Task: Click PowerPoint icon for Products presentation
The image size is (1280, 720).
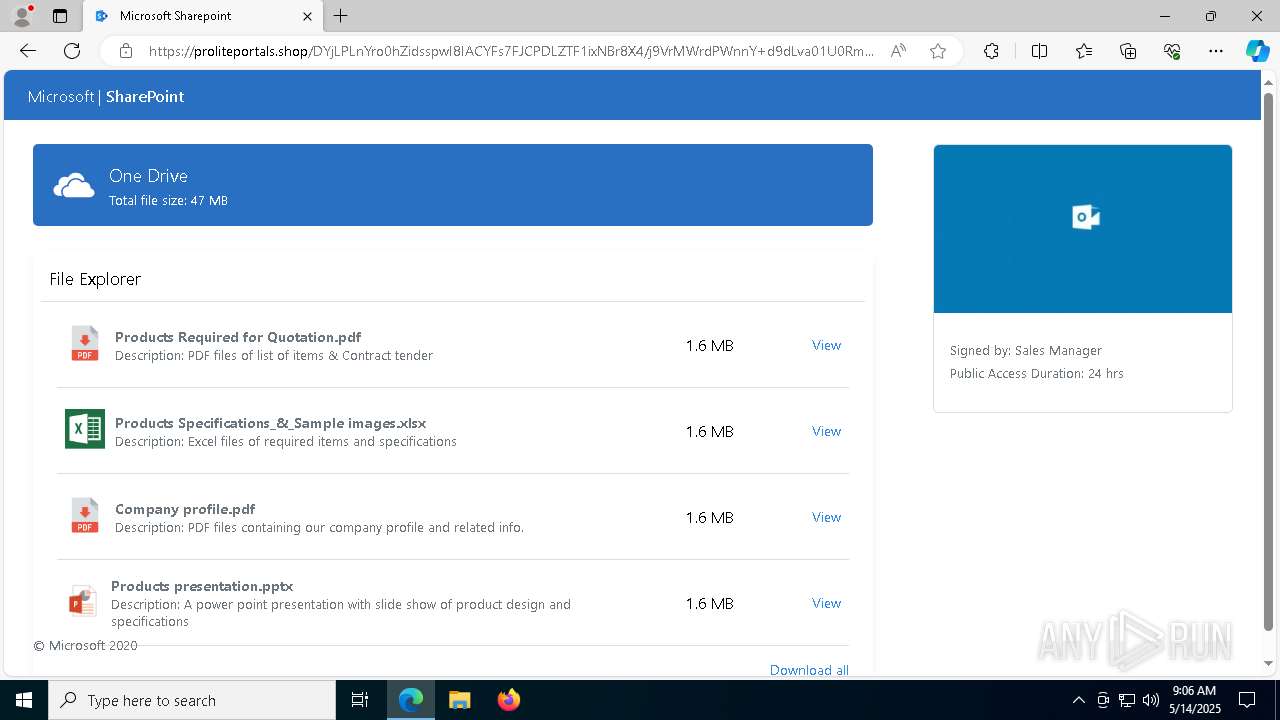Action: point(82,602)
